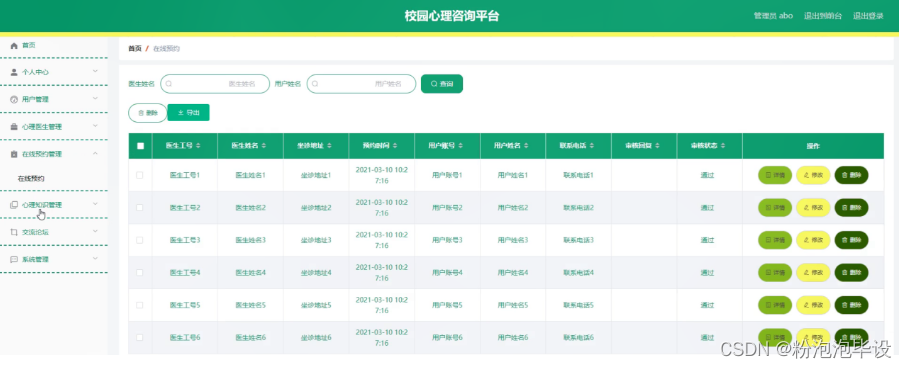Click the 联系电话3 table cell
The width and height of the screenshot is (907, 368).
point(578,240)
